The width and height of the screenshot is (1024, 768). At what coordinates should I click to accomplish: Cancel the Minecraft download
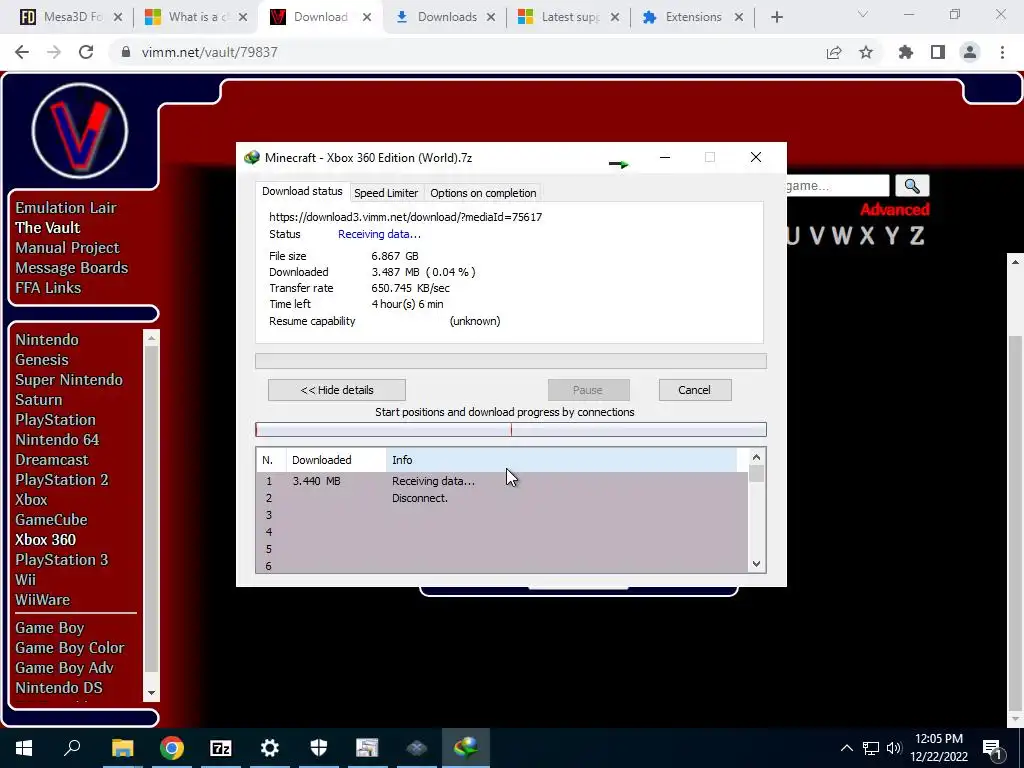(695, 390)
